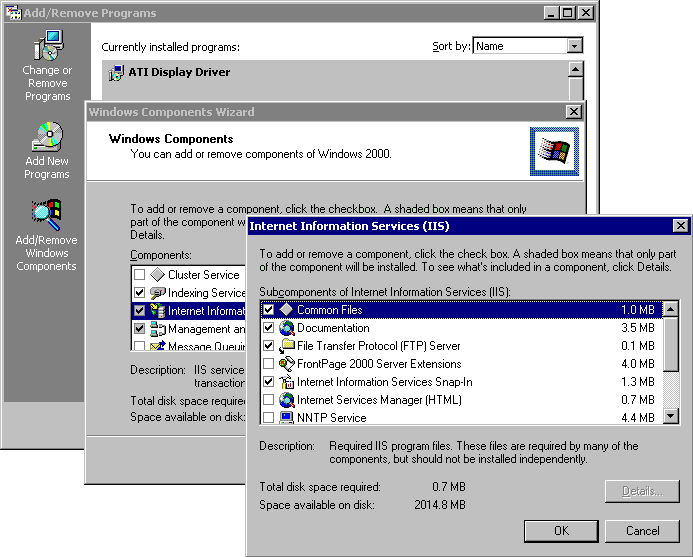Close the Internet Information Services dialog
The width and height of the screenshot is (693, 557).
[680, 226]
